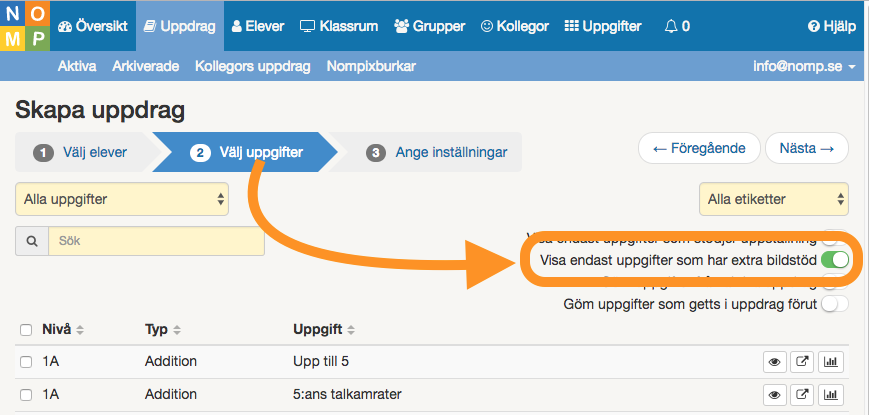Open the 'Alla etiketter' dropdown
The height and width of the screenshot is (415, 869).
pos(774,199)
